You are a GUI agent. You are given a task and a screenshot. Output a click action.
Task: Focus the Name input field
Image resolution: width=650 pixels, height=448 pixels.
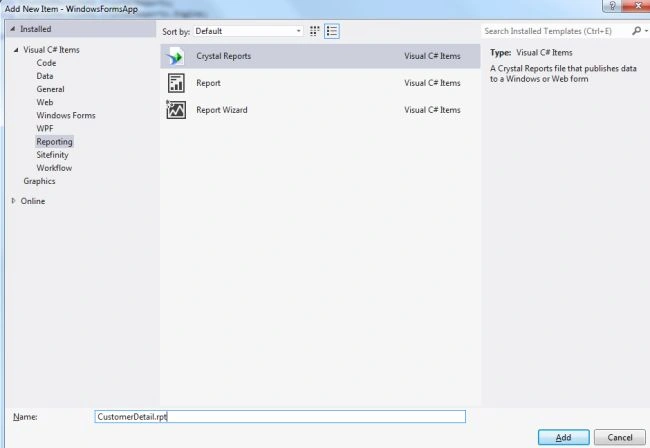[280, 417]
